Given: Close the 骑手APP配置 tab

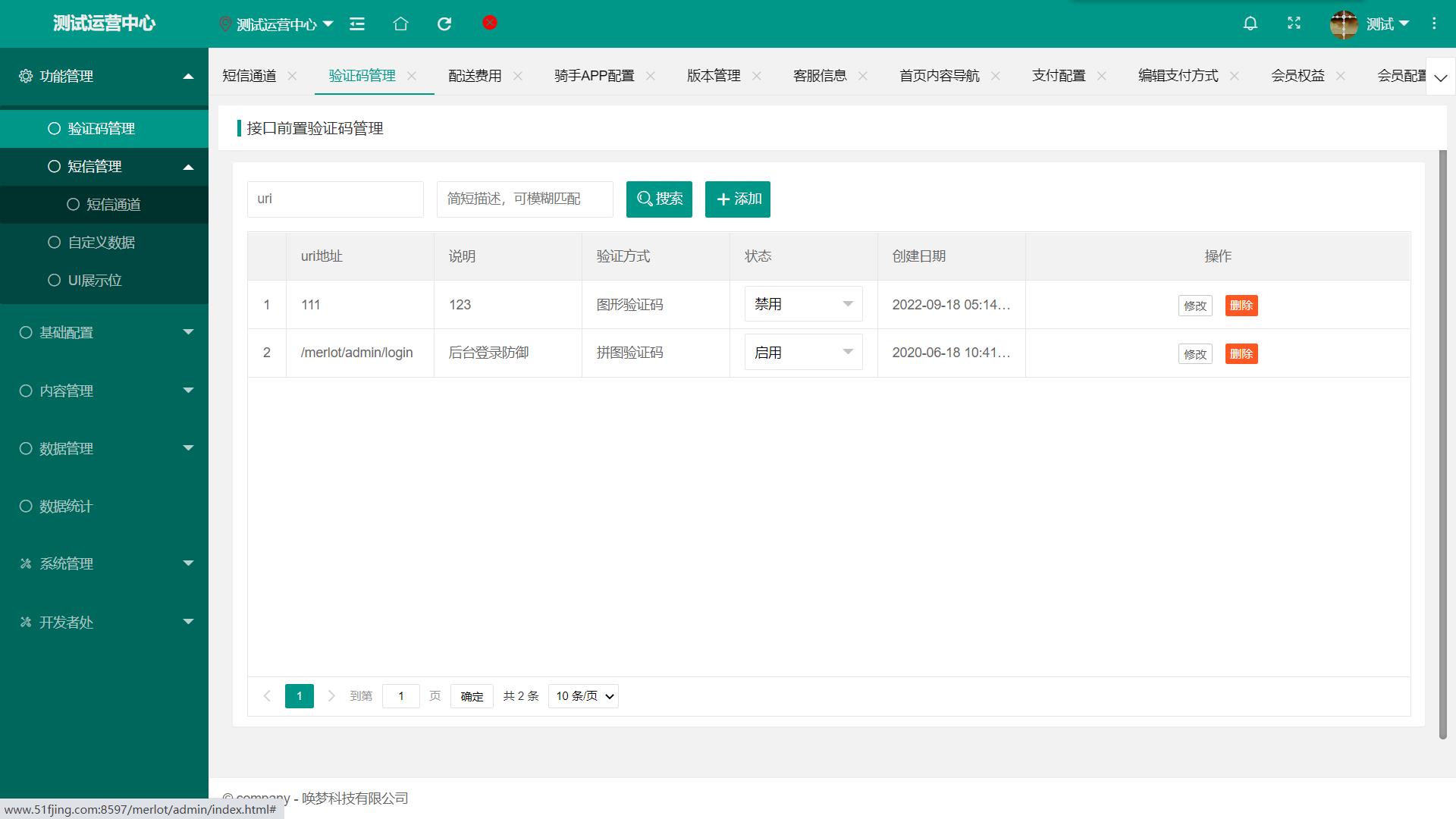Looking at the screenshot, I should point(651,76).
